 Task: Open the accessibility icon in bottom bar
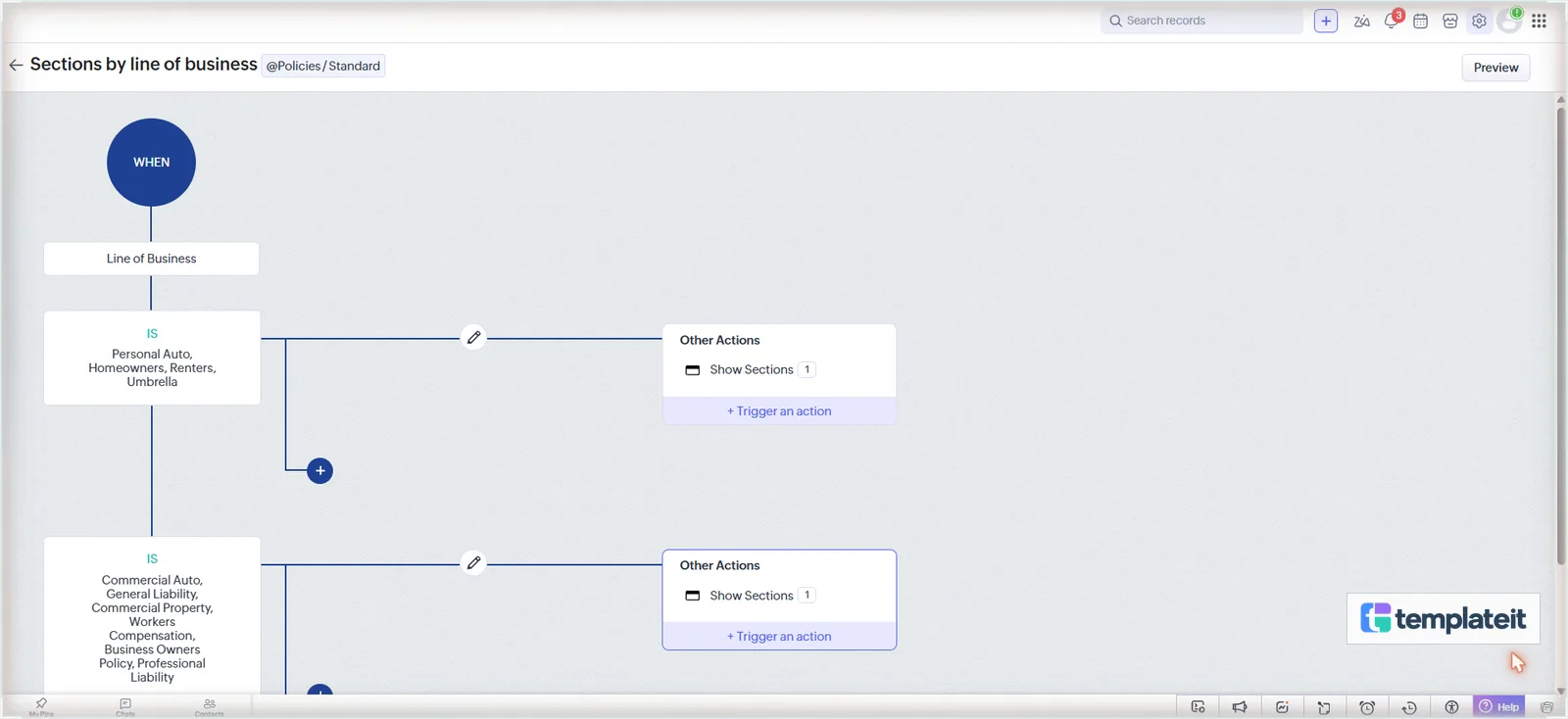coord(1451,707)
